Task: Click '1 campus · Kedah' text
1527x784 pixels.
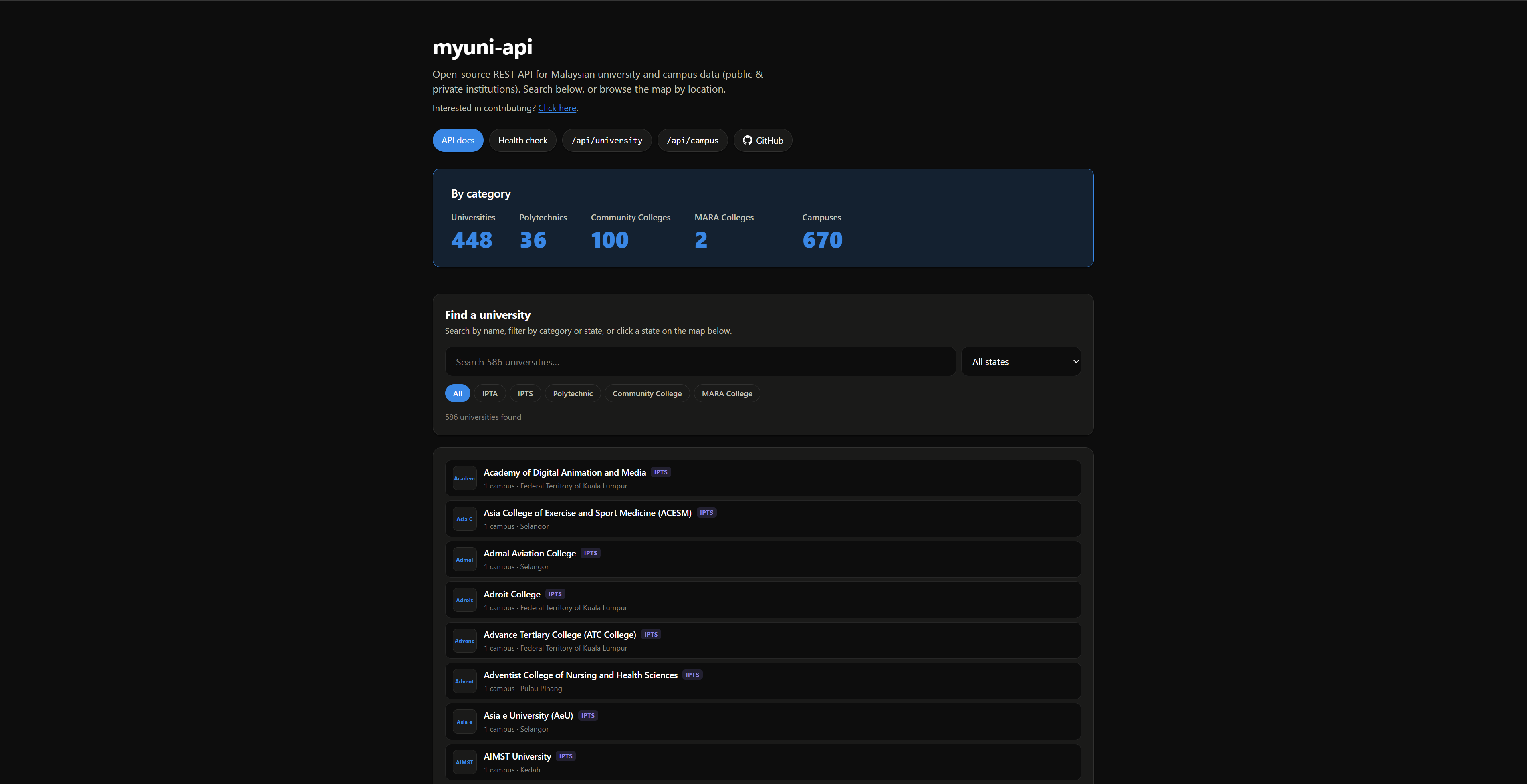Action: (x=512, y=770)
